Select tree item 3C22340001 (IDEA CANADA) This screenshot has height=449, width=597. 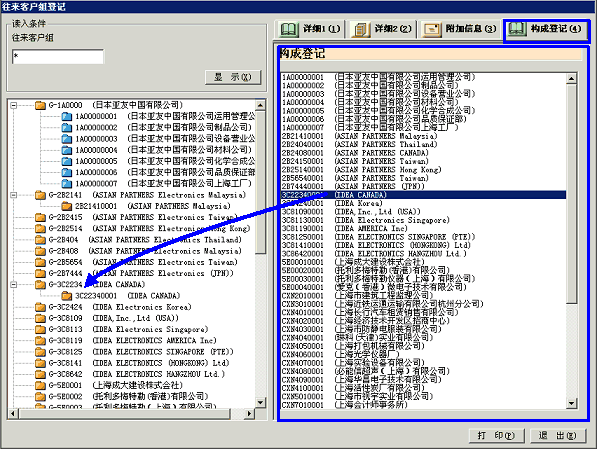click(x=127, y=296)
